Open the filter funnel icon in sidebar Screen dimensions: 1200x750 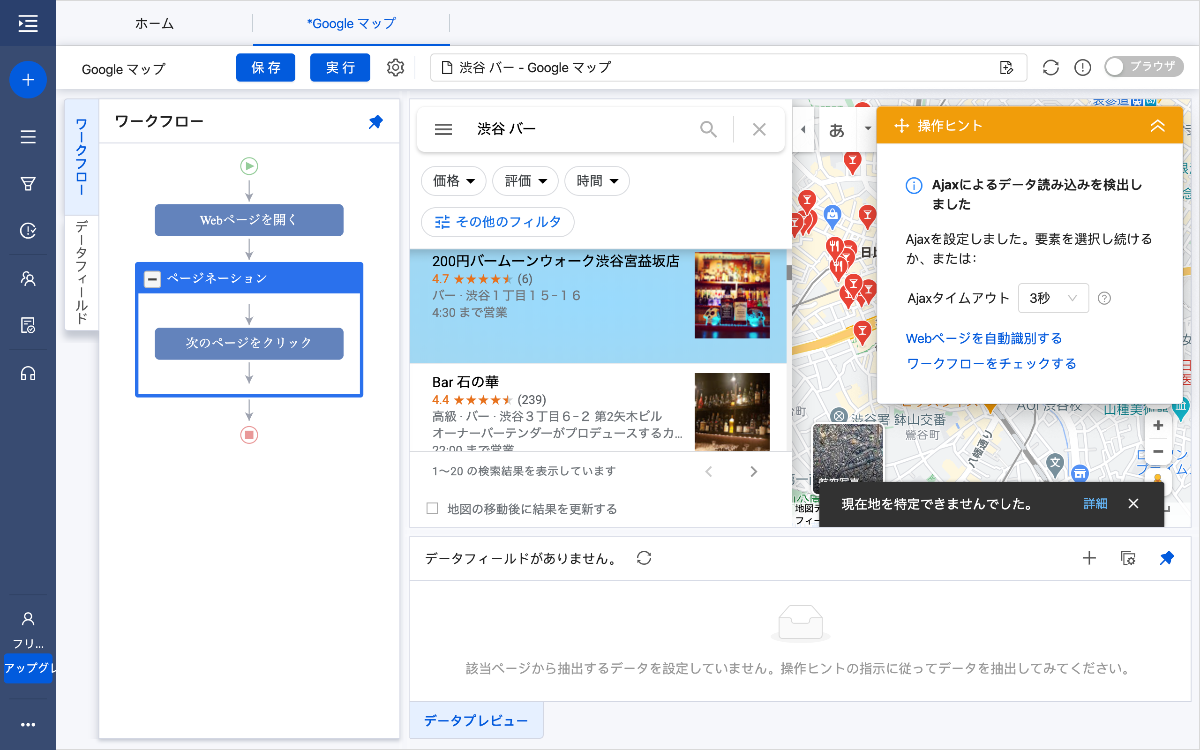pos(28,184)
